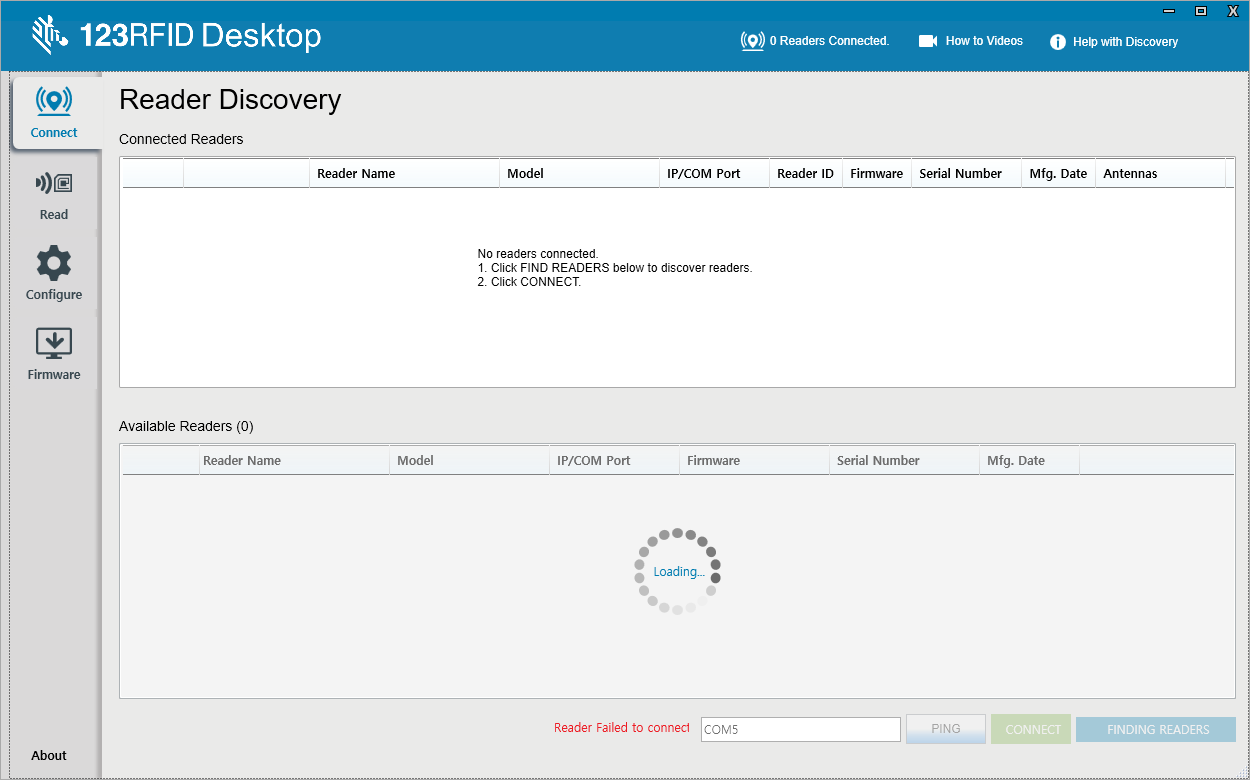1250x780 pixels.
Task: Open the Firmware download icon
Action: [x=53, y=345]
